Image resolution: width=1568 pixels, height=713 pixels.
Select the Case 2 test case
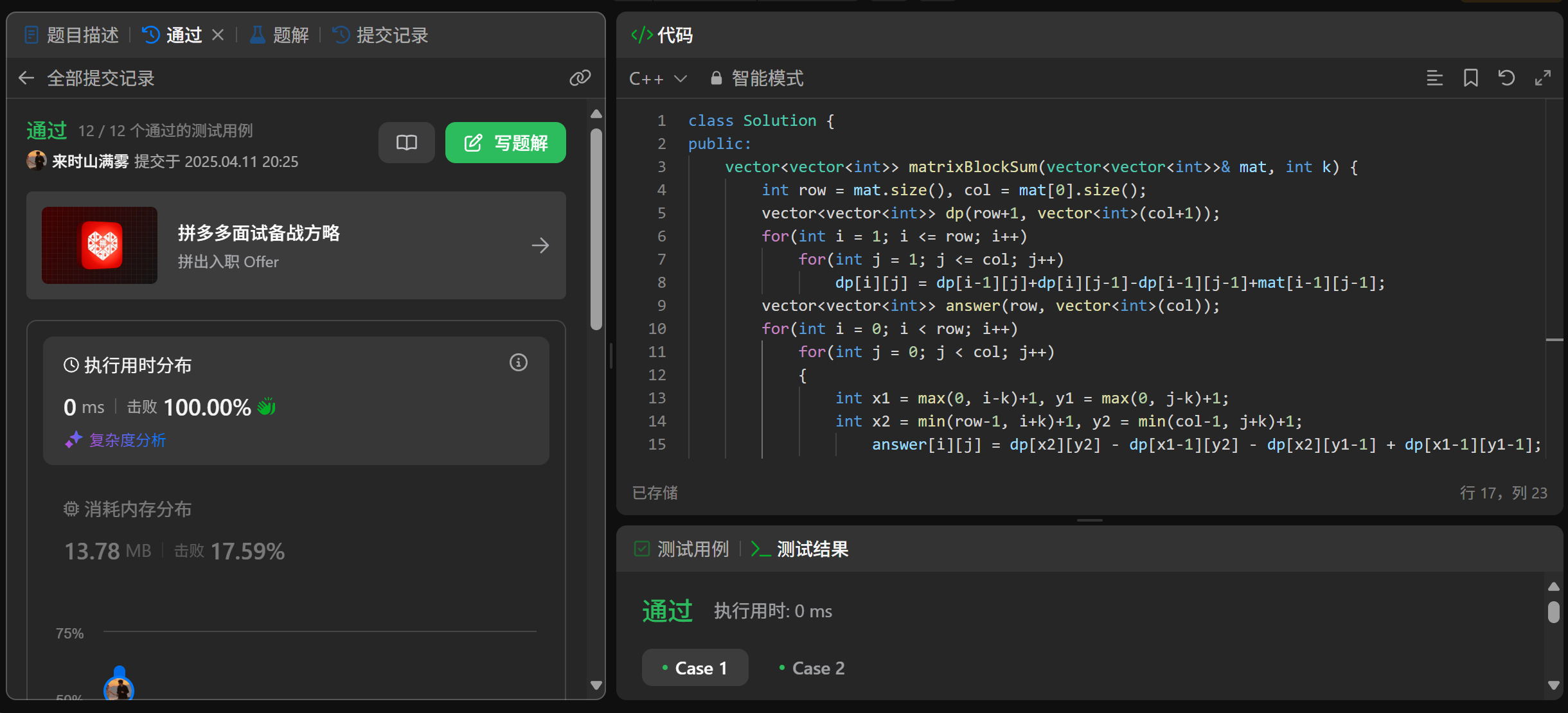click(811, 668)
